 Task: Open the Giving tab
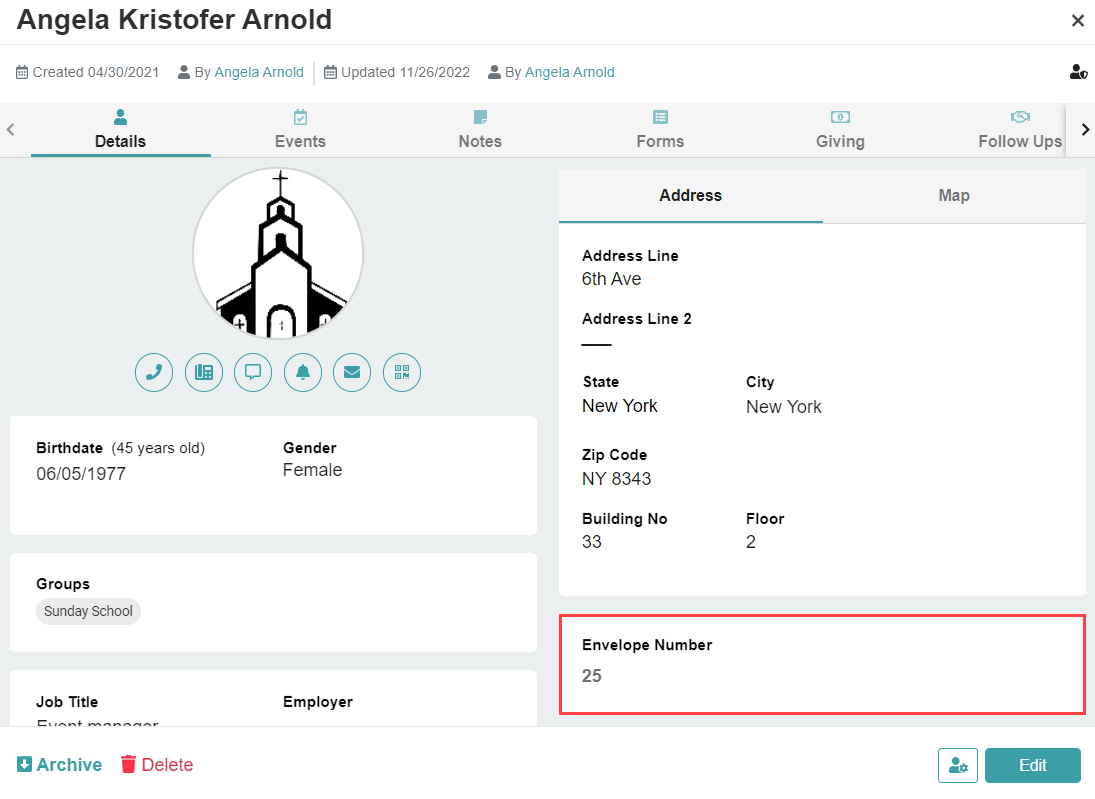[x=840, y=130]
